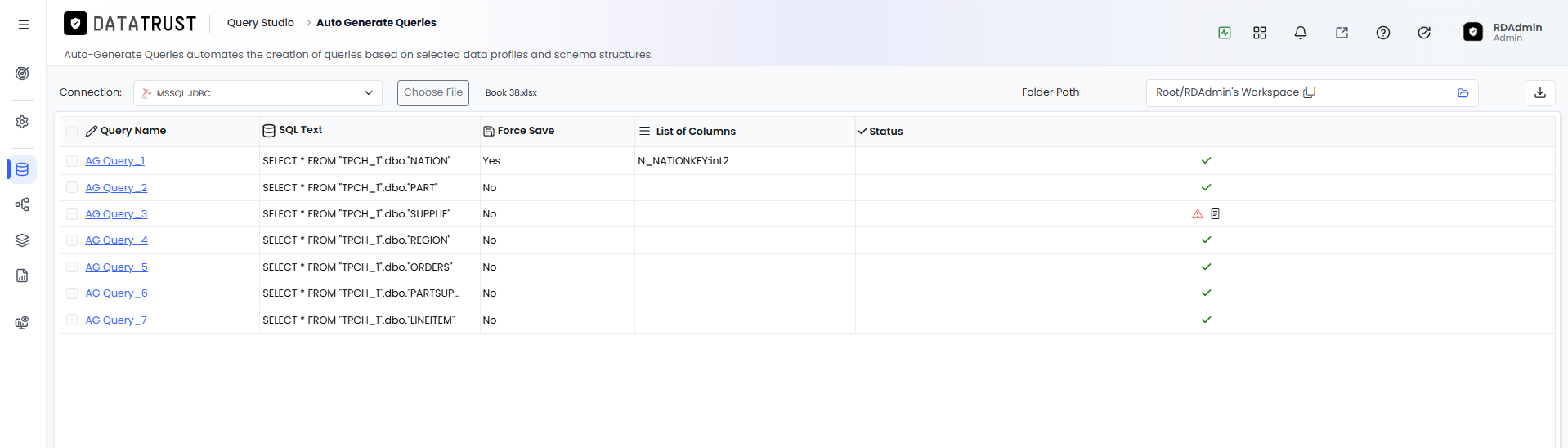
Task: Open the report file sidebar icon
Action: [22, 276]
